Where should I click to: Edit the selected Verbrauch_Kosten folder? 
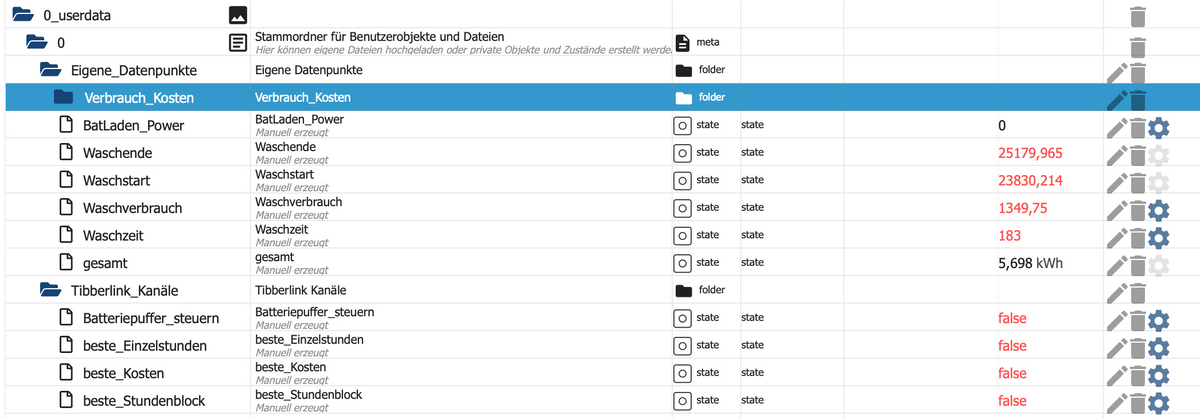(x=1117, y=99)
